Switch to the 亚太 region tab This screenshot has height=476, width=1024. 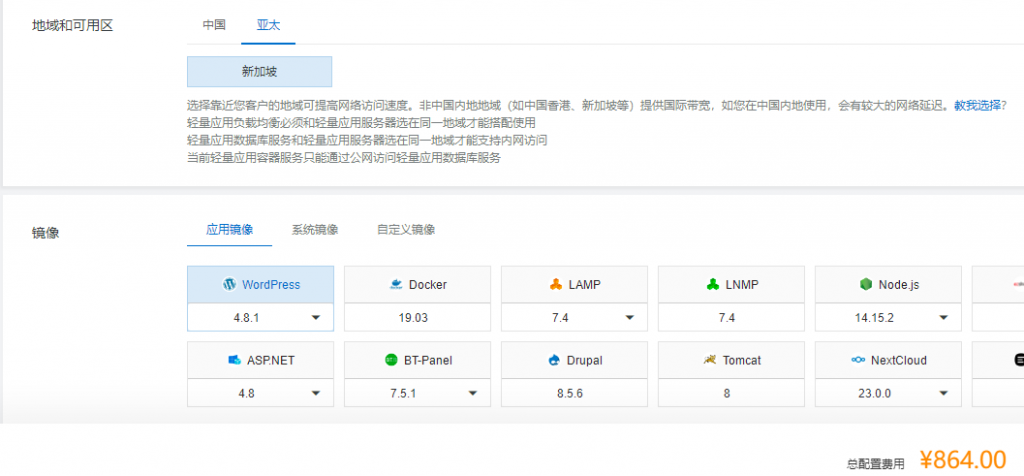[268, 25]
